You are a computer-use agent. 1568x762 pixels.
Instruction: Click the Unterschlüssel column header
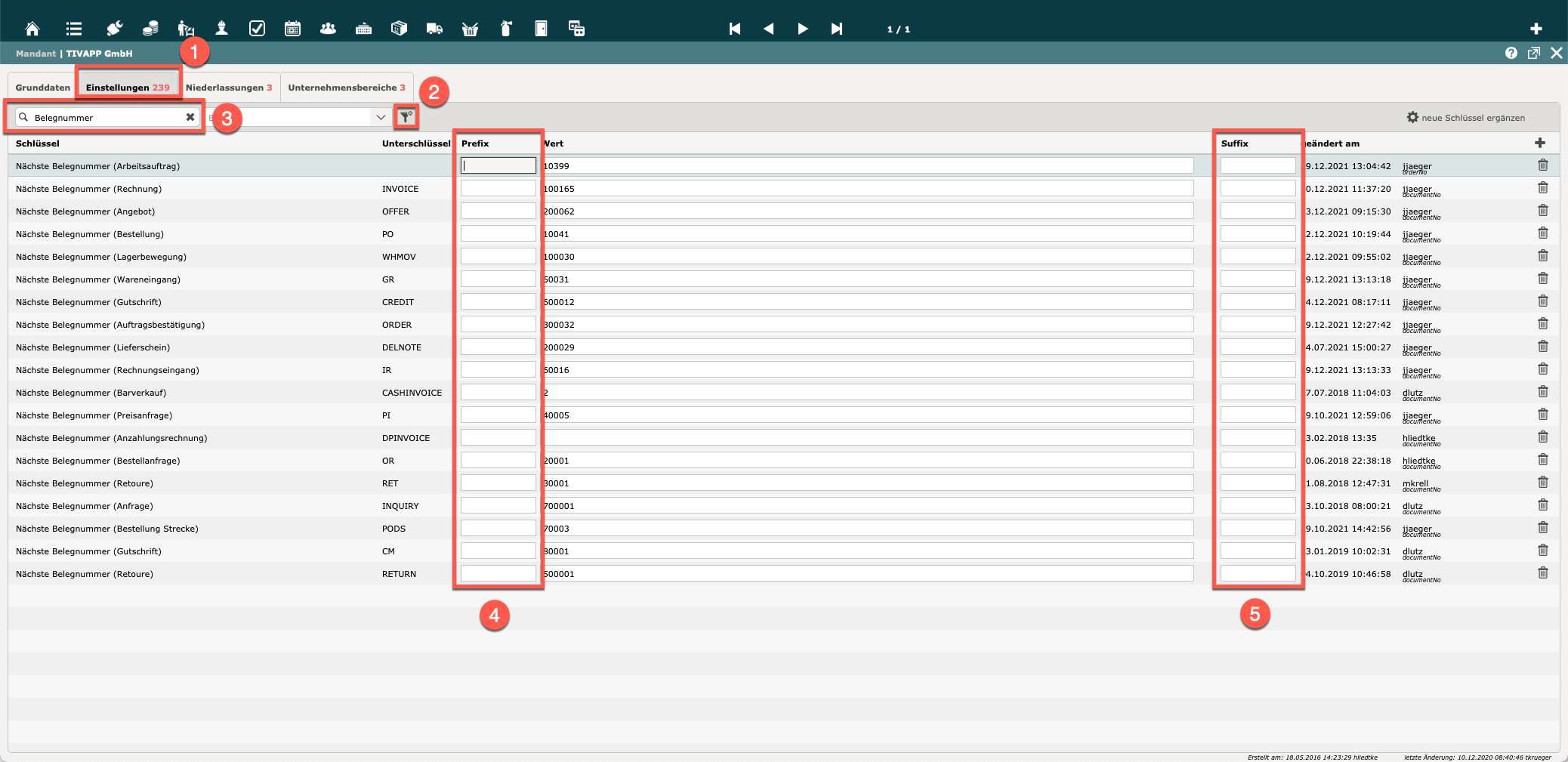pyautogui.click(x=415, y=143)
